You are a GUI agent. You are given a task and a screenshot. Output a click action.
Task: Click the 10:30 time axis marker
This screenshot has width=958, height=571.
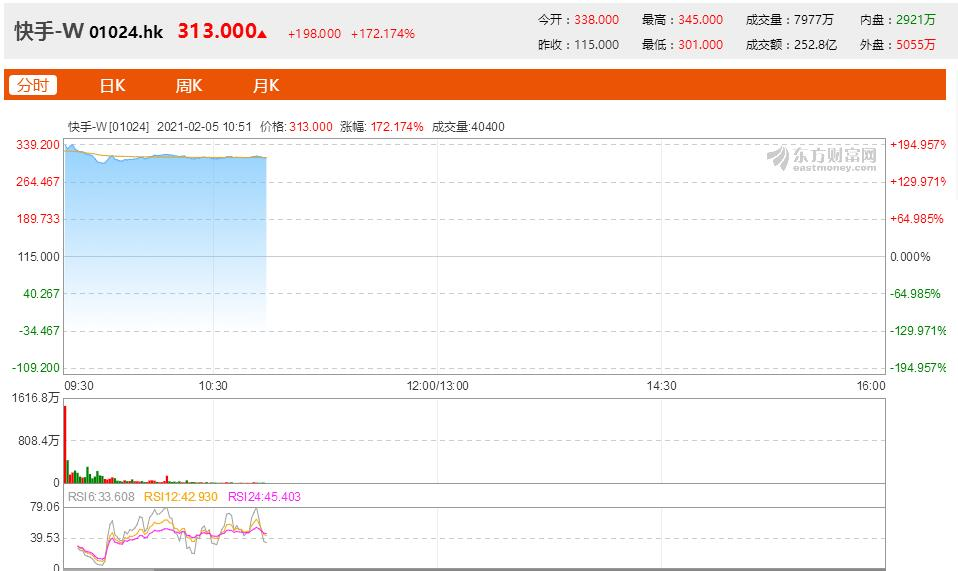click(x=213, y=386)
